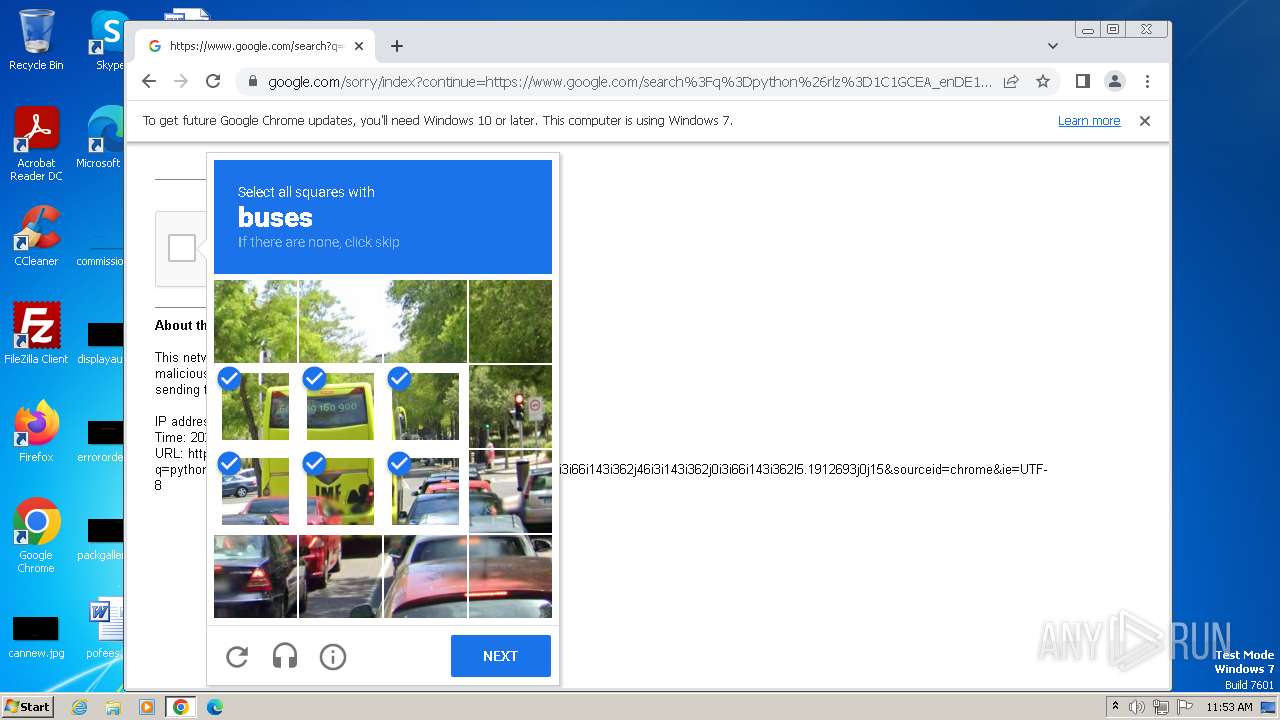
Task: Bookmark this tab with the star icon
Action: 1043,82
